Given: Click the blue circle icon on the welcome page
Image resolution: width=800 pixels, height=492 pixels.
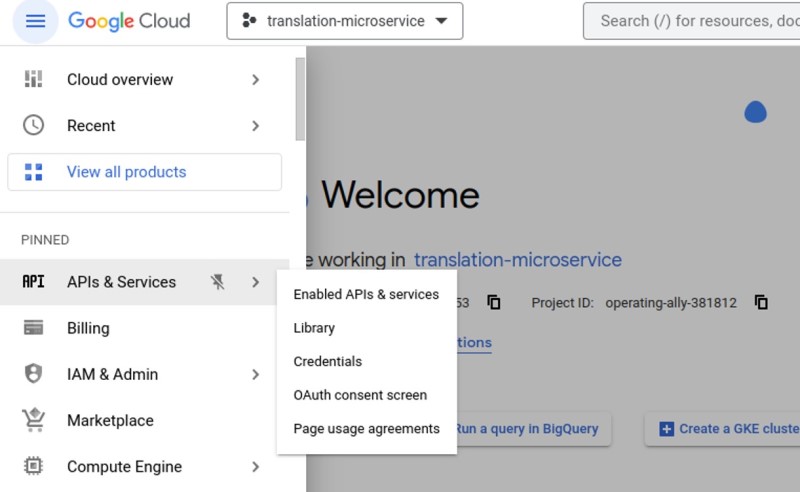Looking at the screenshot, I should pos(755,112).
